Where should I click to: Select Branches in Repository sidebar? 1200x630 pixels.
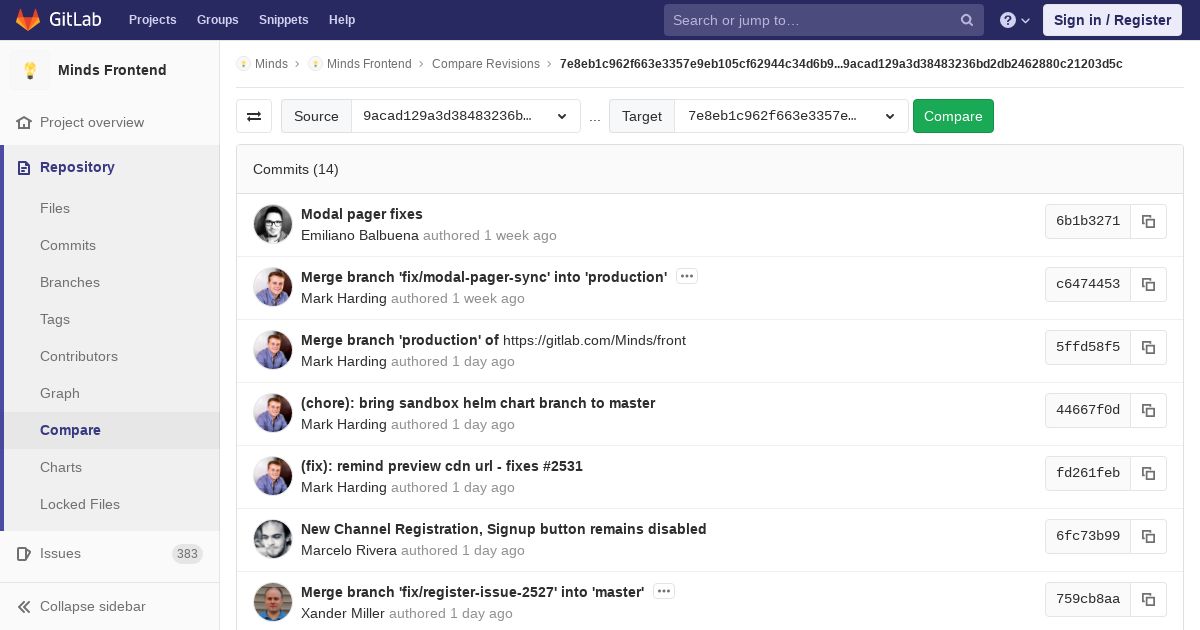pyautogui.click(x=70, y=282)
